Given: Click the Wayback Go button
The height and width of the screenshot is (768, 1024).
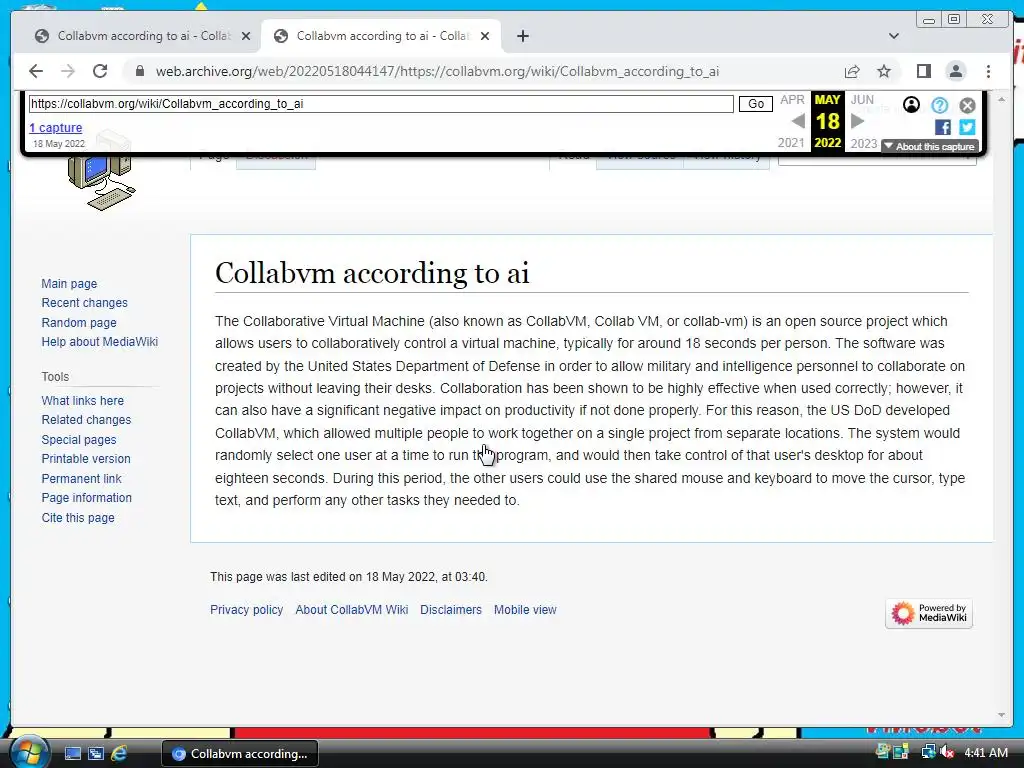Looking at the screenshot, I should click(756, 104).
